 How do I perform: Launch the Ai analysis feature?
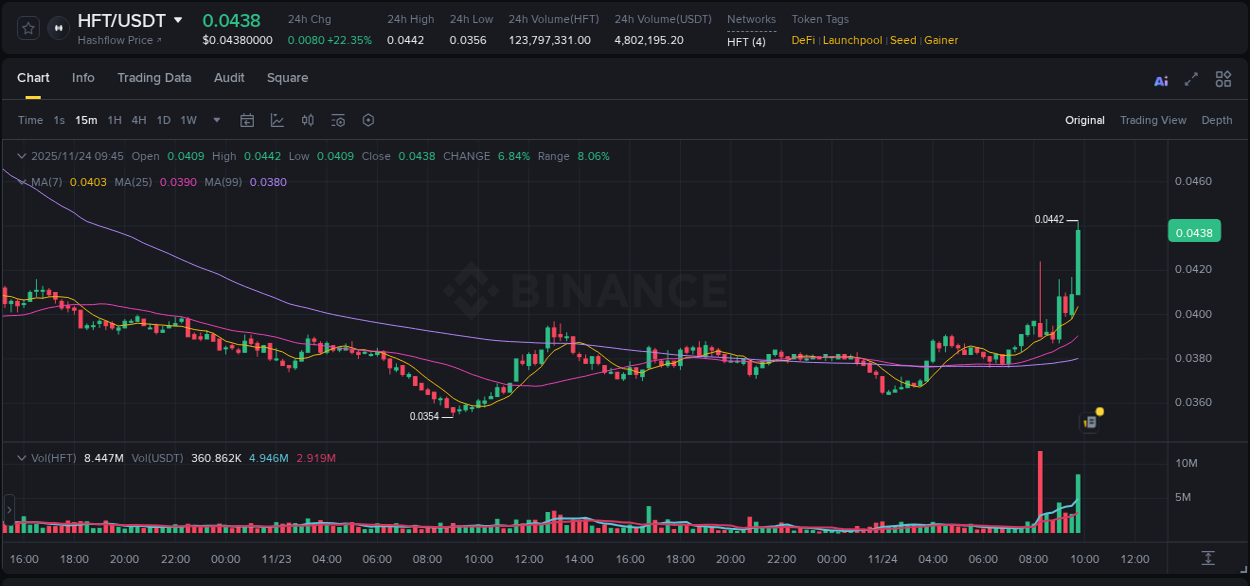pyautogui.click(x=1160, y=78)
